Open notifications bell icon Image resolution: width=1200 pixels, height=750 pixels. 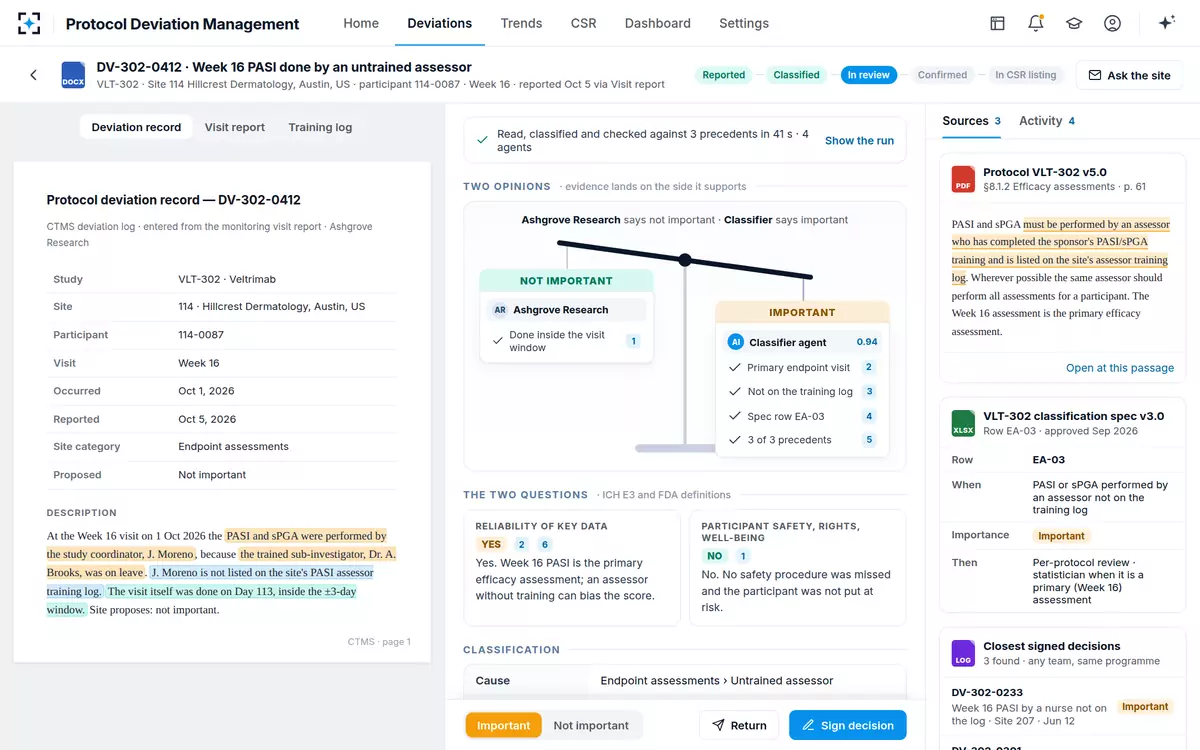coord(1036,23)
